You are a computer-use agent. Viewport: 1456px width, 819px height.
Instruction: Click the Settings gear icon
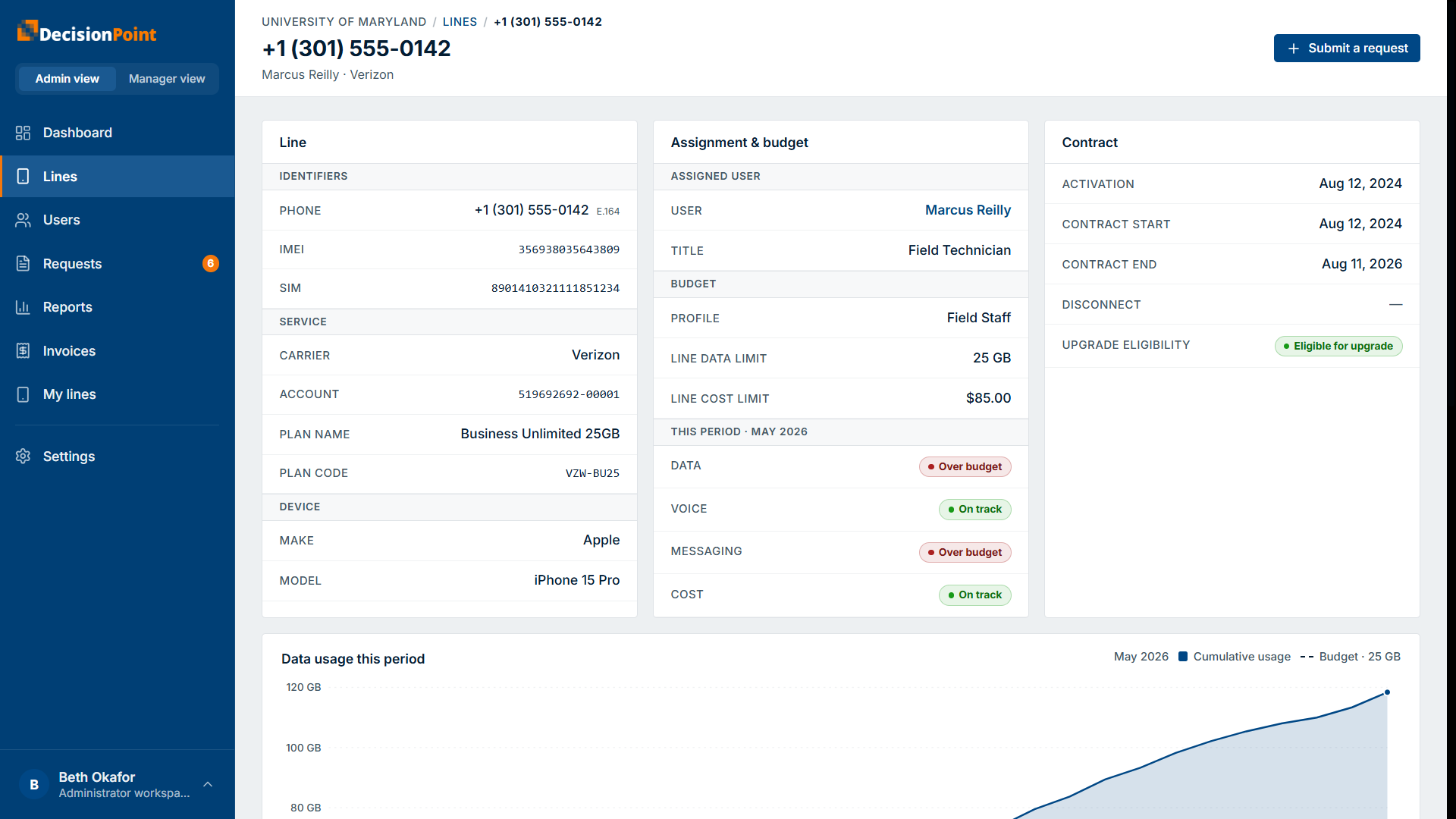point(23,457)
